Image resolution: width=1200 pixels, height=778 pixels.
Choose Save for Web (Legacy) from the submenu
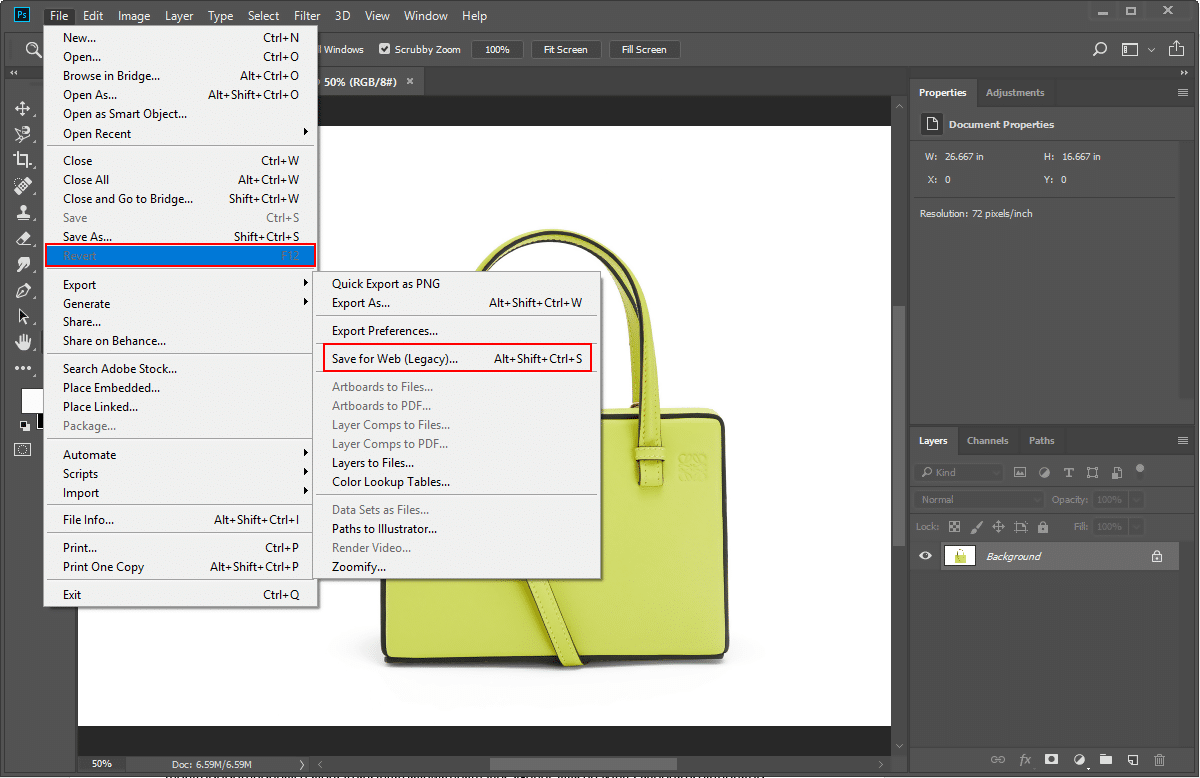pos(399,358)
